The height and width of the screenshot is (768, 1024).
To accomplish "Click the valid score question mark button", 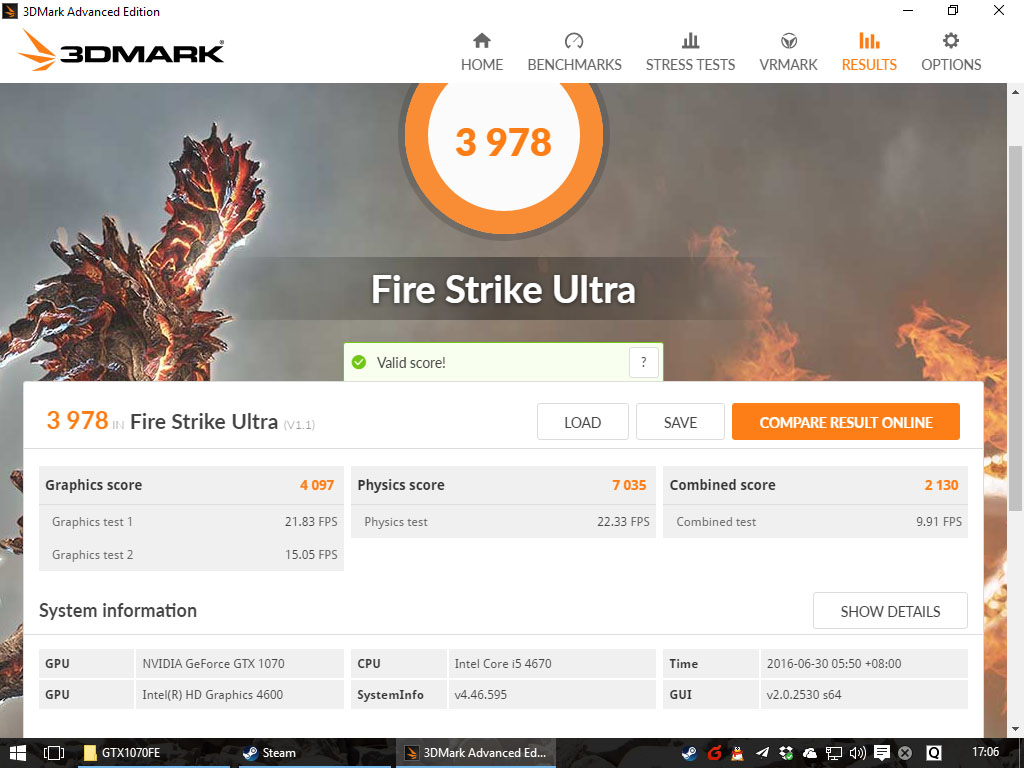I will (x=643, y=362).
